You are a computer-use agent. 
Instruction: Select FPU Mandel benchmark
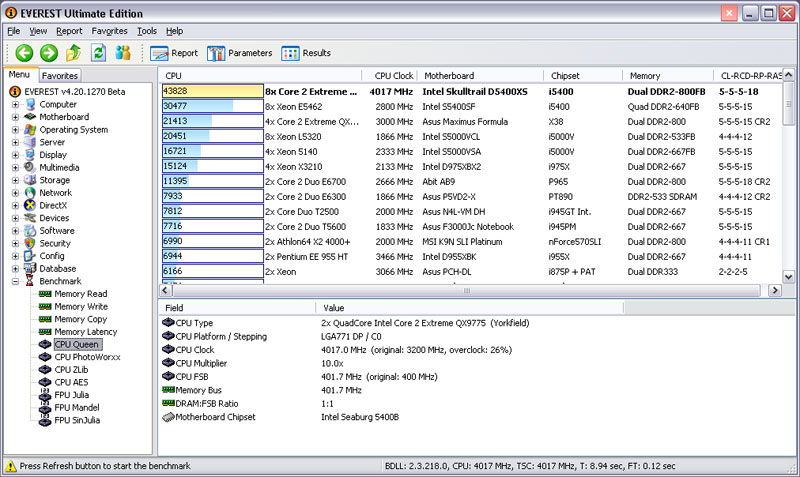tap(77, 408)
